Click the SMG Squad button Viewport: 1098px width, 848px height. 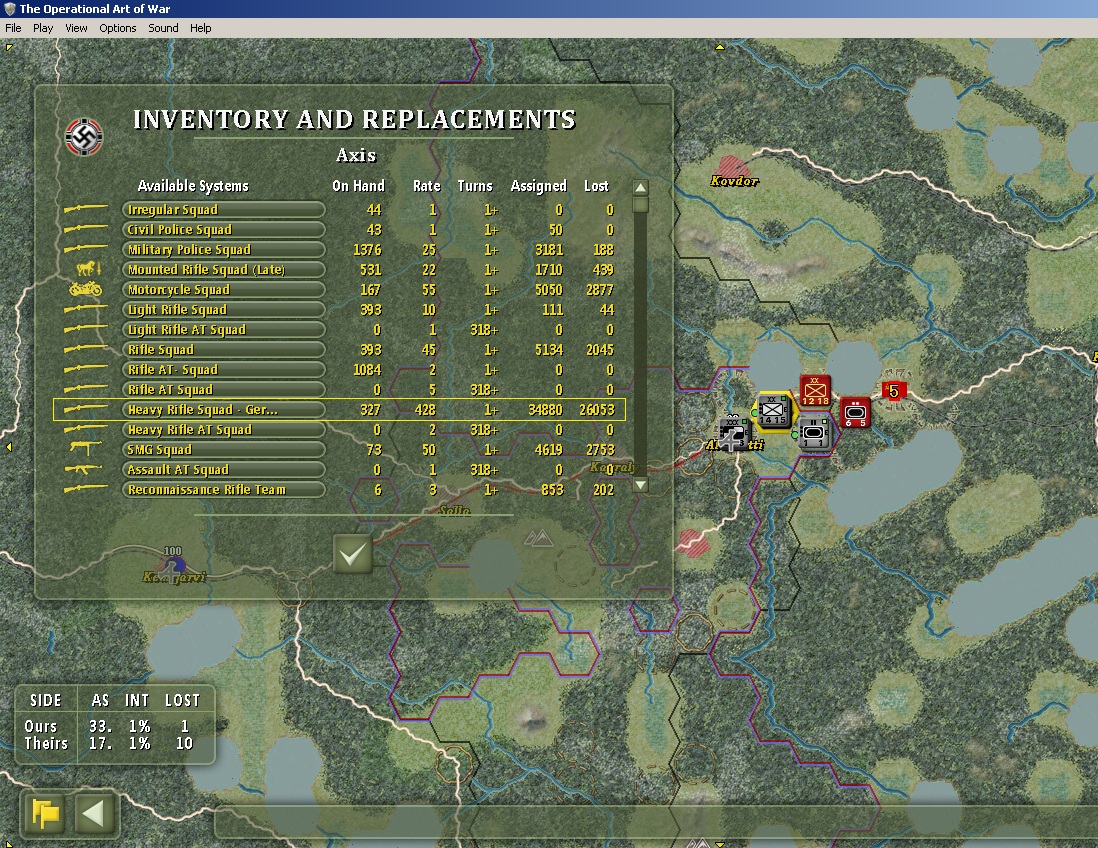point(223,450)
